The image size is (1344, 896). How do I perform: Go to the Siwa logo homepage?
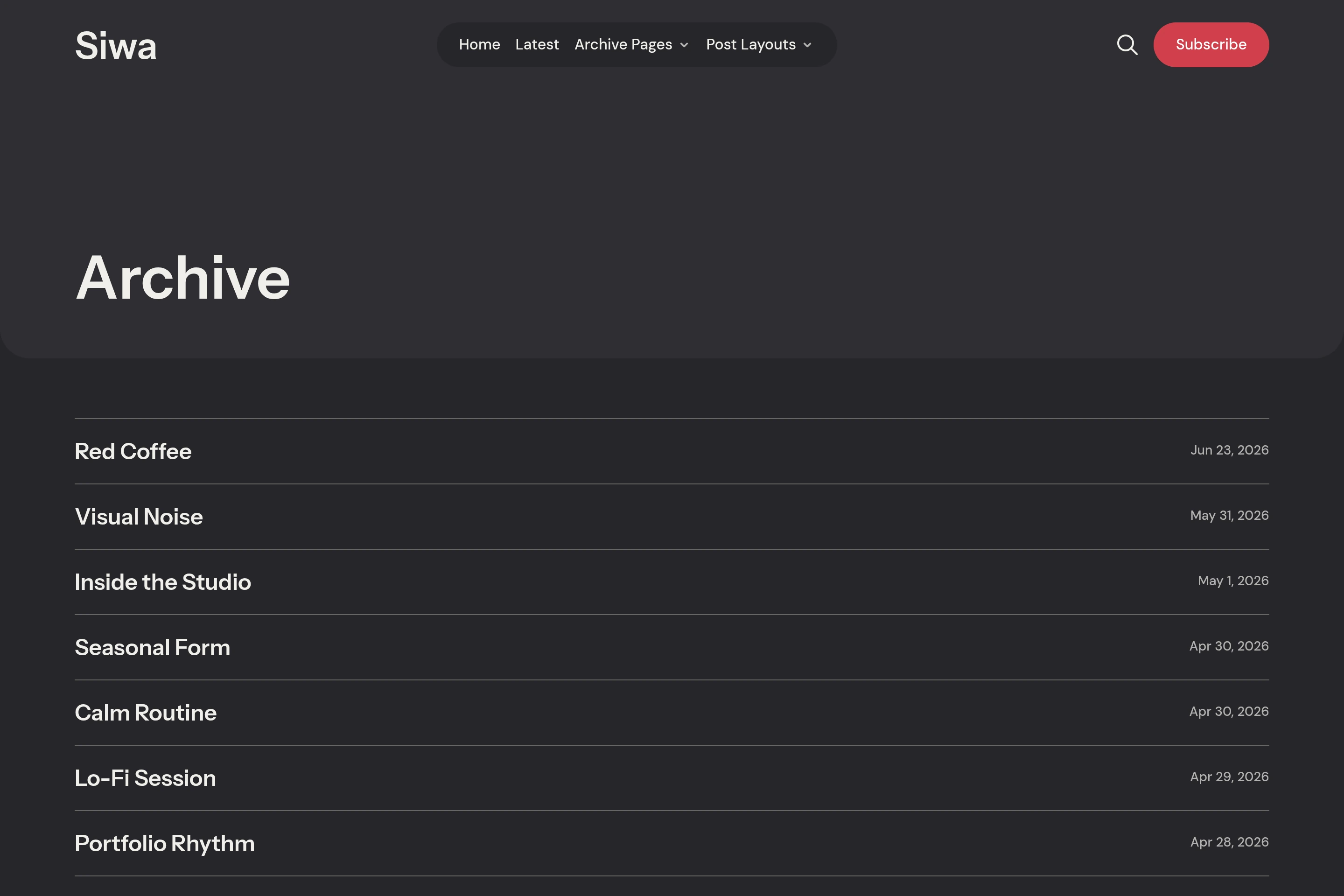point(115,46)
